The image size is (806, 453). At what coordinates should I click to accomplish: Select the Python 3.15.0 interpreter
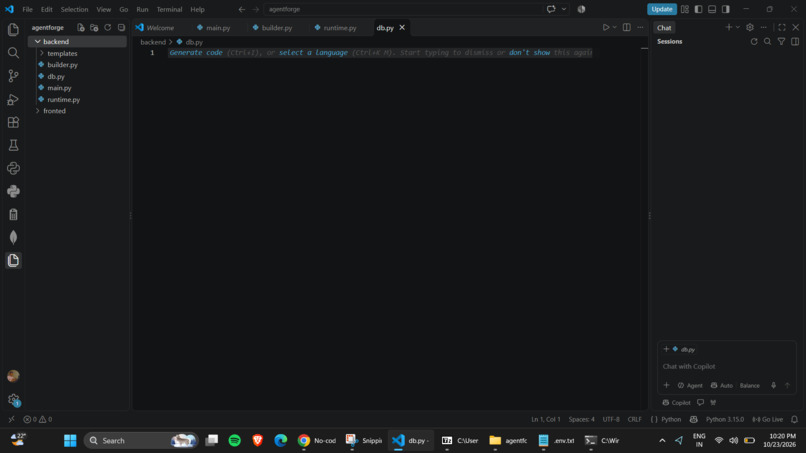point(725,419)
